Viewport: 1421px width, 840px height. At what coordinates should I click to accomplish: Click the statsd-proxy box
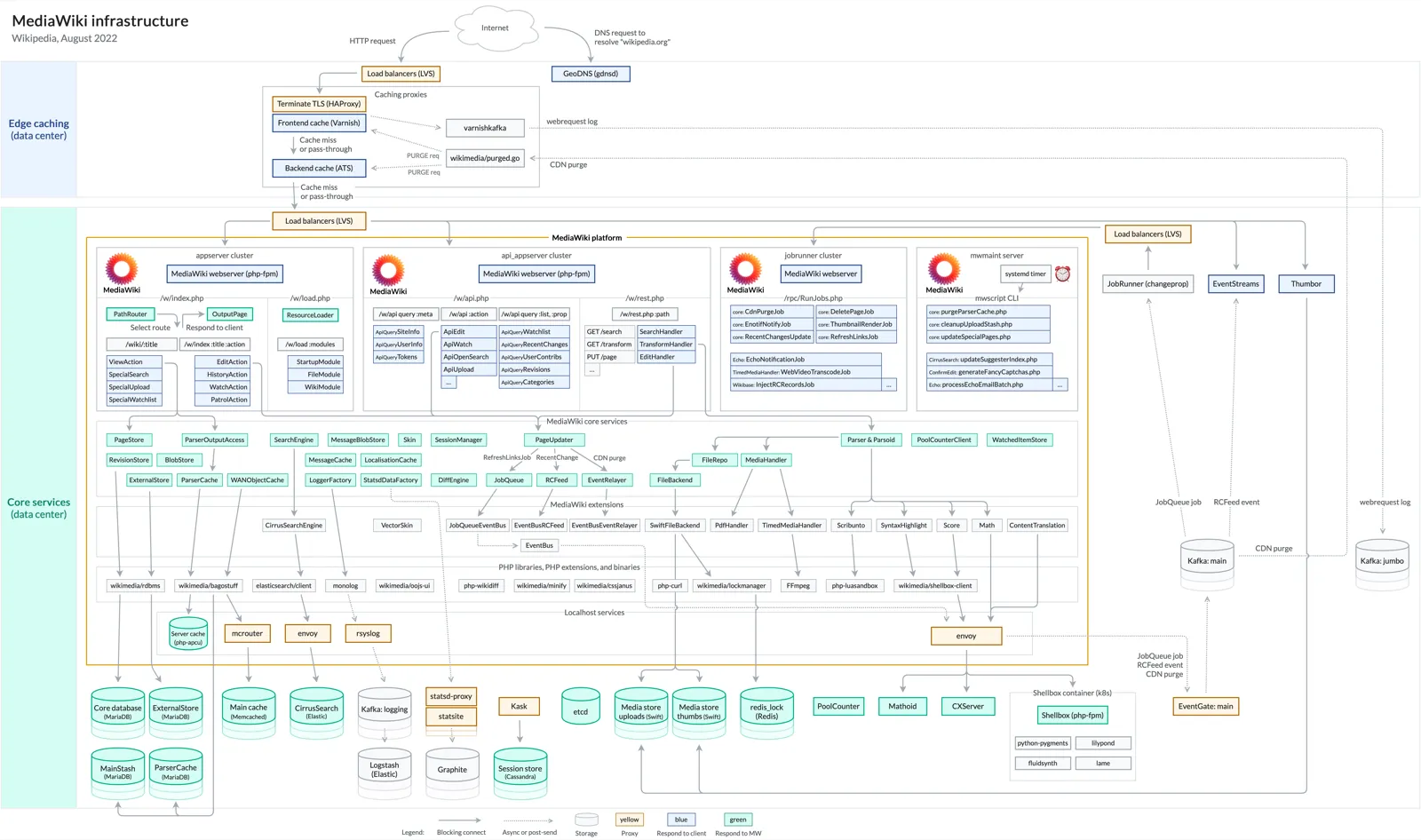[451, 697]
